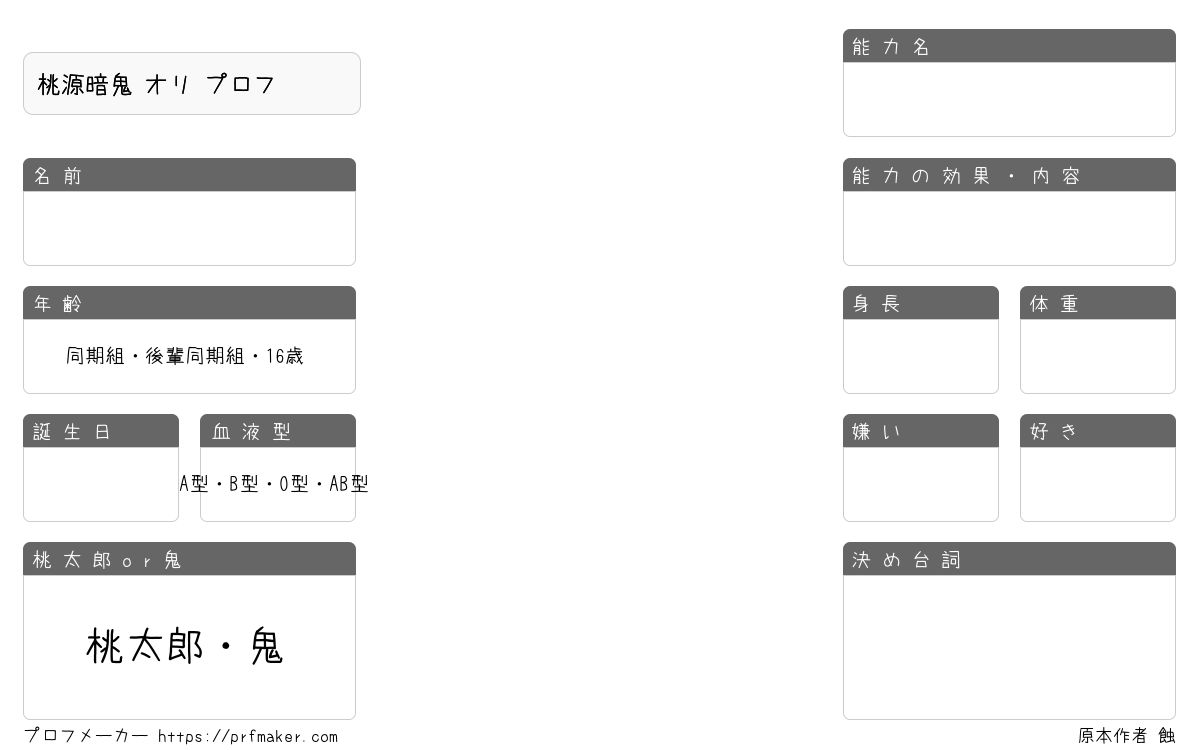Click the 能力名 header bar
The width and height of the screenshot is (1200, 750).
click(1009, 46)
